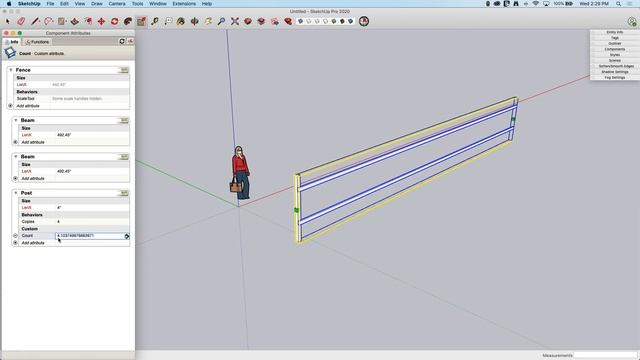
Task: Click the Measurements input box
Action: coord(605,356)
